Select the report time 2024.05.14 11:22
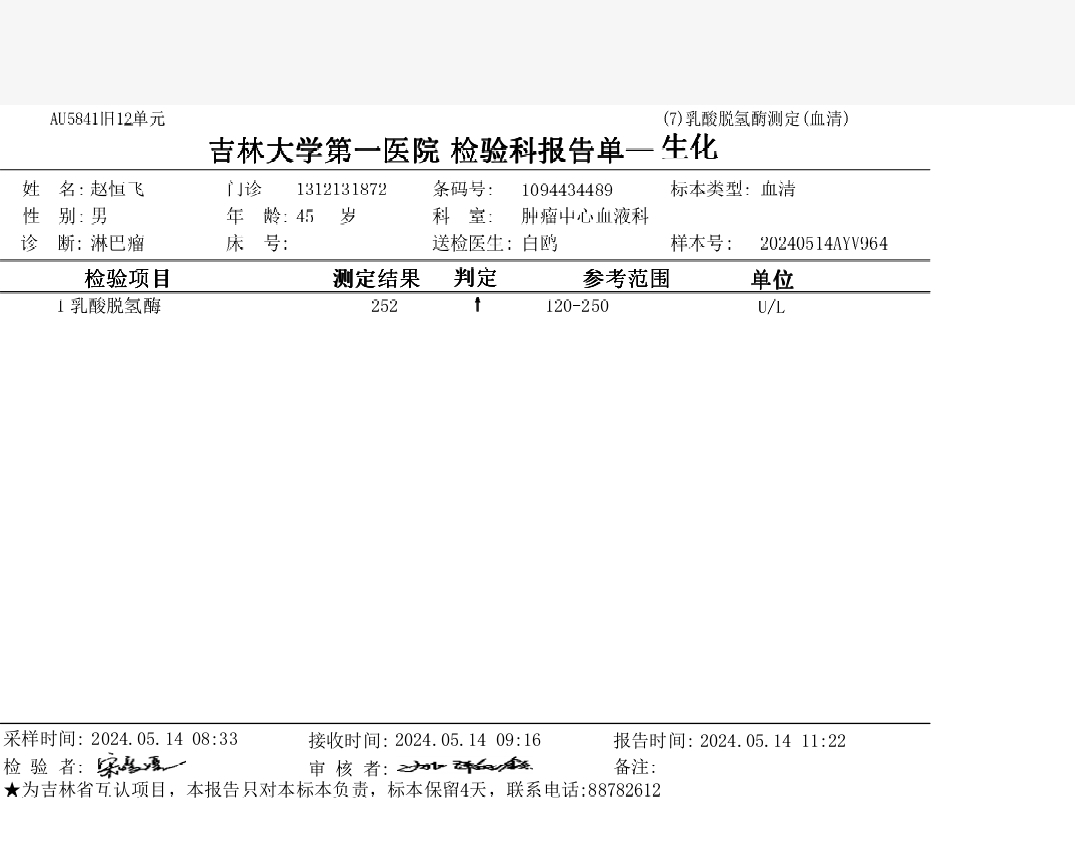The height and width of the screenshot is (864, 1075). (773, 741)
